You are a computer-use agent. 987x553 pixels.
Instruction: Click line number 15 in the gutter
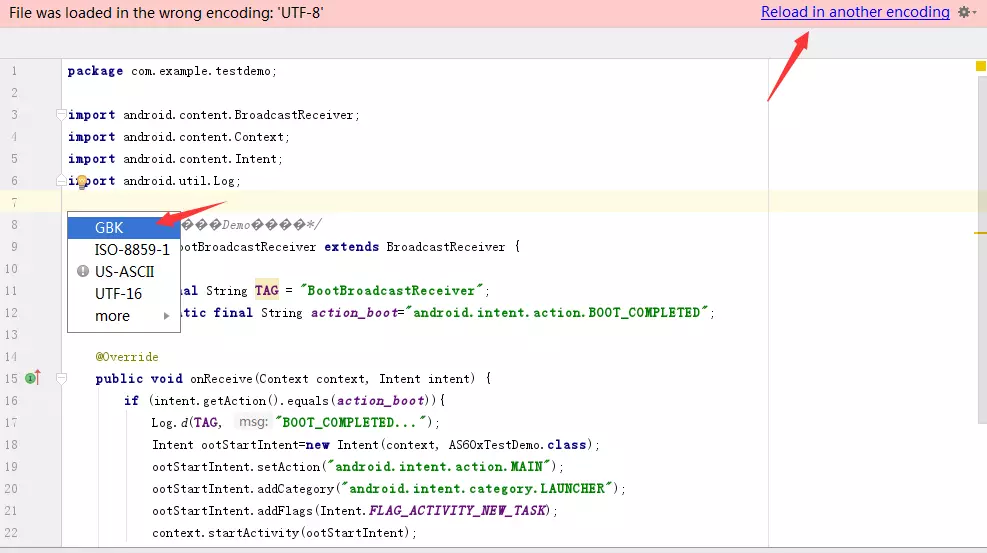click(11, 379)
